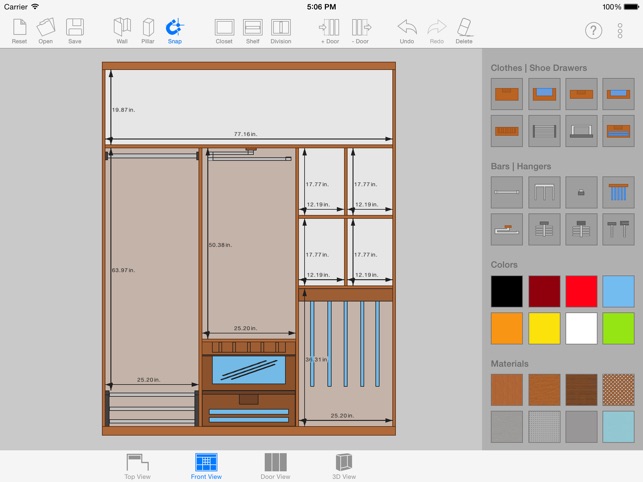Choose the light blue color swatch
This screenshot has width=643, height=482.
pyautogui.click(x=618, y=291)
